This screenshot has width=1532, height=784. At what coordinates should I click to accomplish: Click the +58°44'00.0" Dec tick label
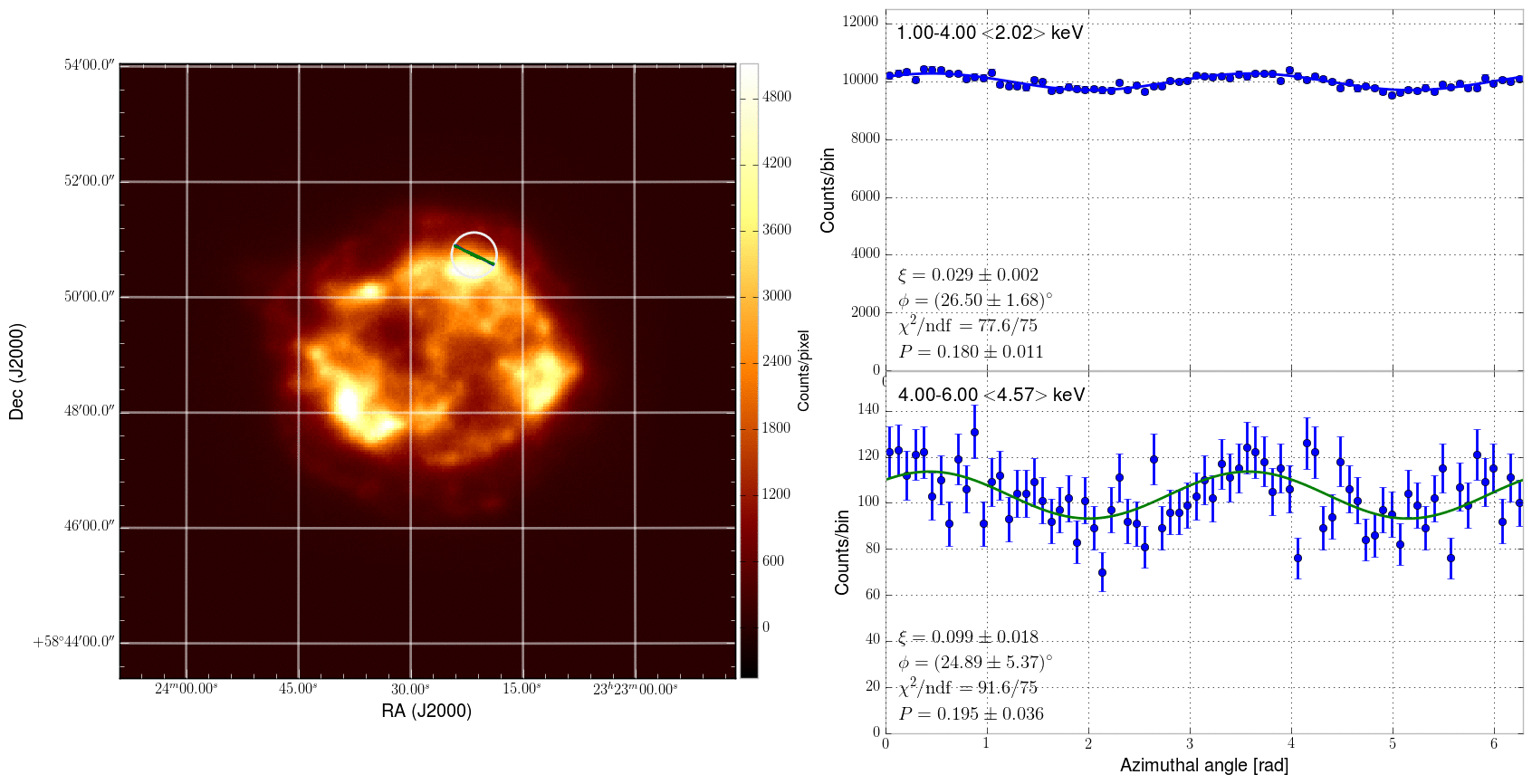pyautogui.click(x=74, y=642)
